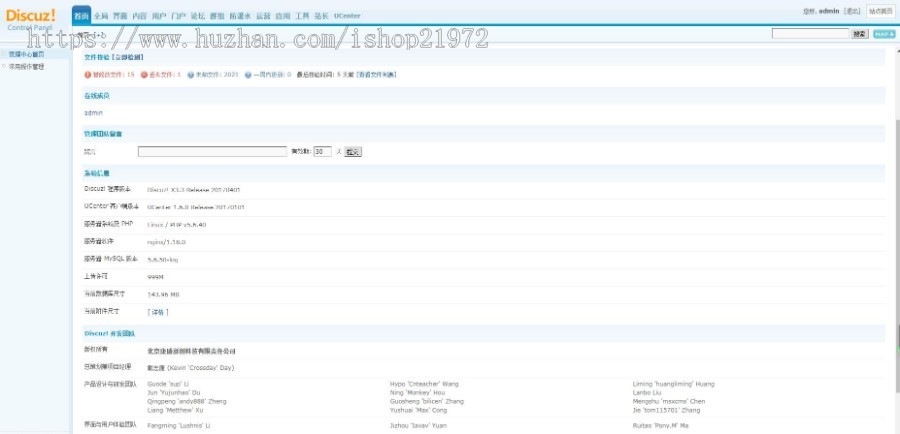Open the 群组 top menu
This screenshot has height=434, width=900.
coord(217,16)
